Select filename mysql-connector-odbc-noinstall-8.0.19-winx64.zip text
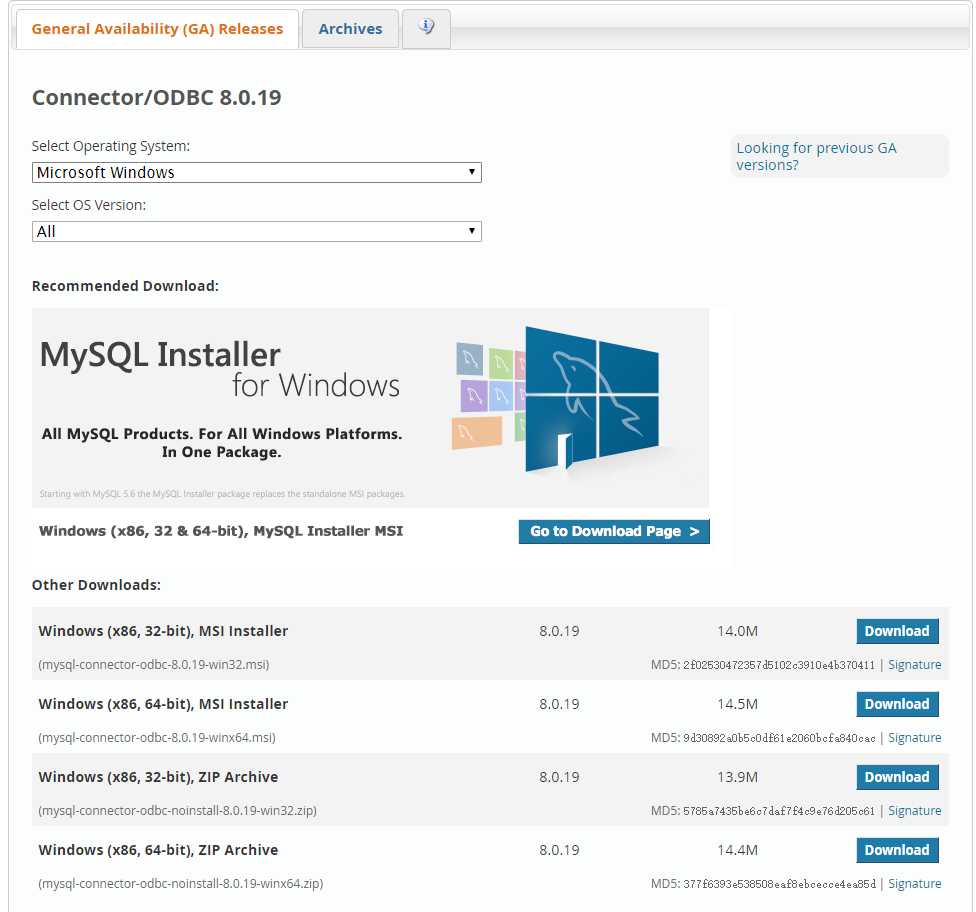 coord(181,883)
